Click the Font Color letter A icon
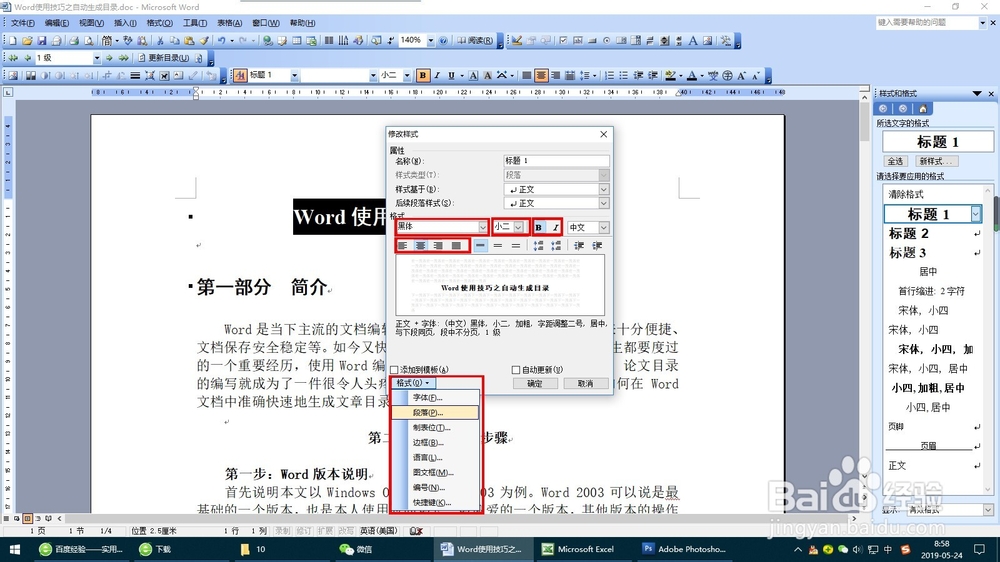The image size is (1000, 562). click(691, 75)
